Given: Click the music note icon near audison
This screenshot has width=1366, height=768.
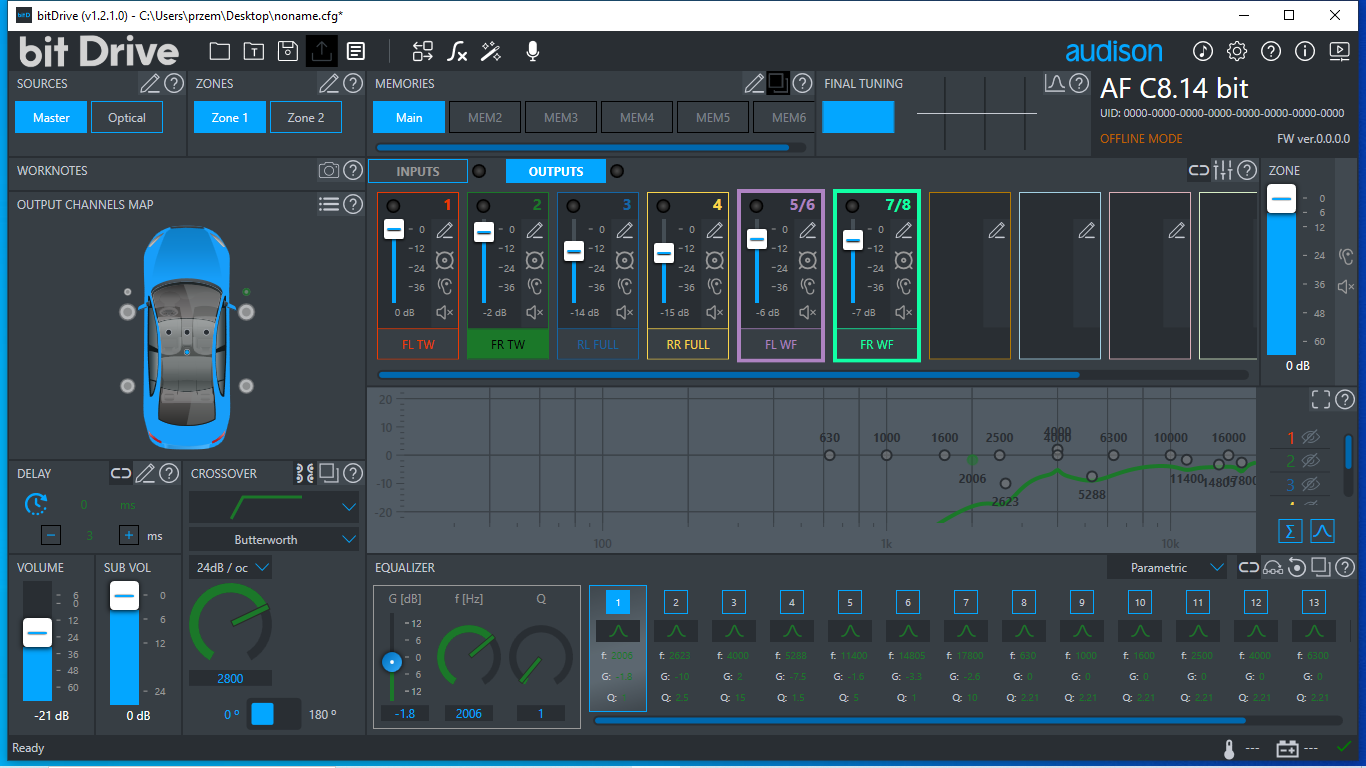Looking at the screenshot, I should point(1203,51).
